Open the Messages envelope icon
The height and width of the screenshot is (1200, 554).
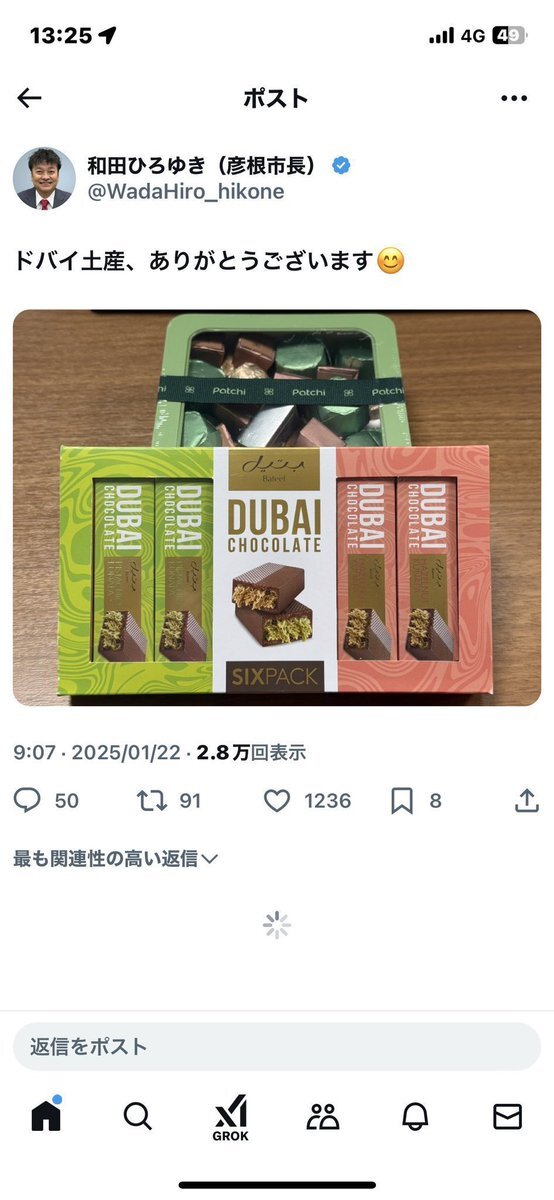point(508,1116)
